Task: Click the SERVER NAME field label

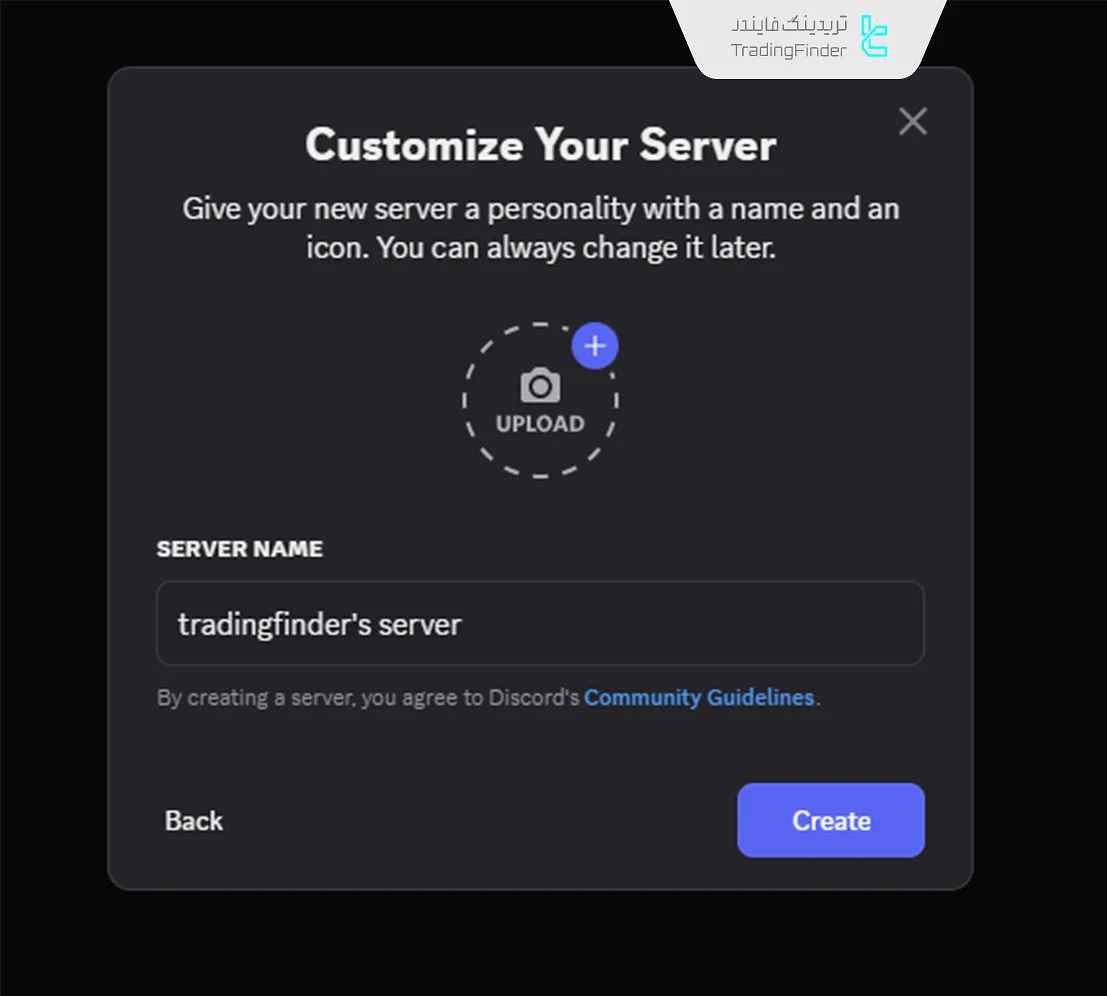Action: pos(239,548)
